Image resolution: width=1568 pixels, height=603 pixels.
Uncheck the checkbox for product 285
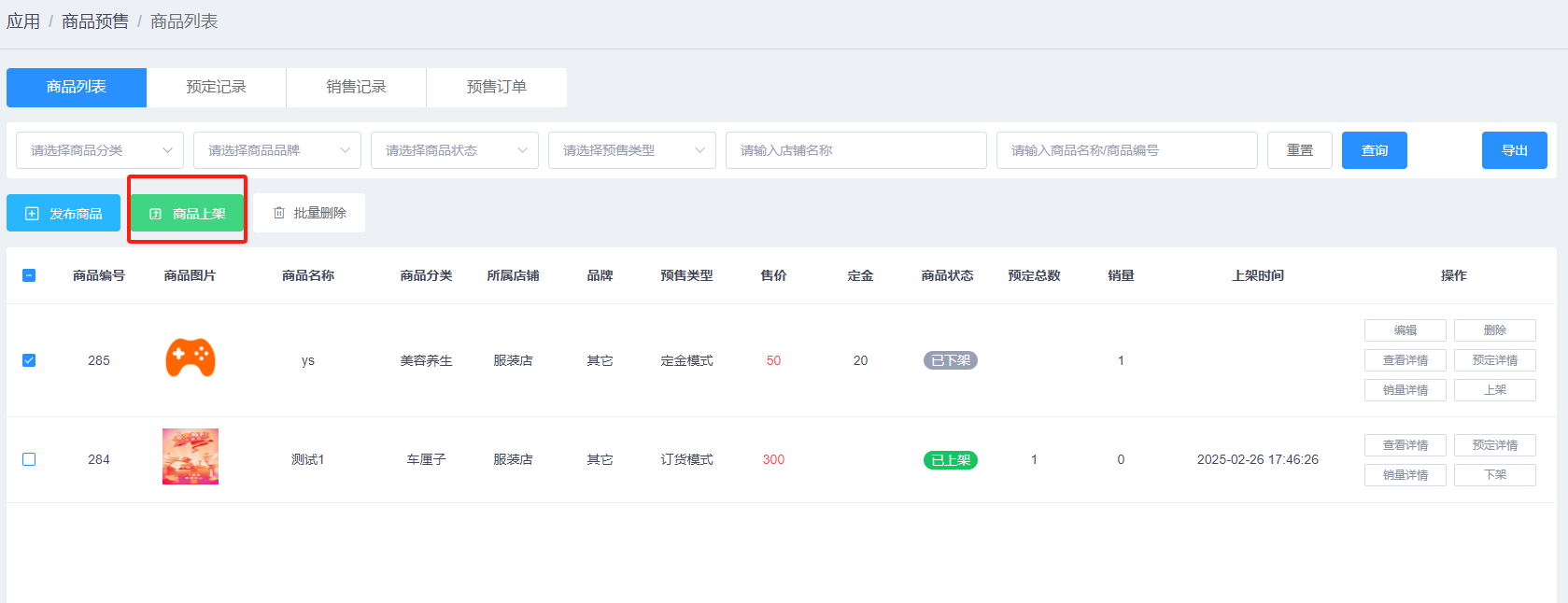click(29, 360)
